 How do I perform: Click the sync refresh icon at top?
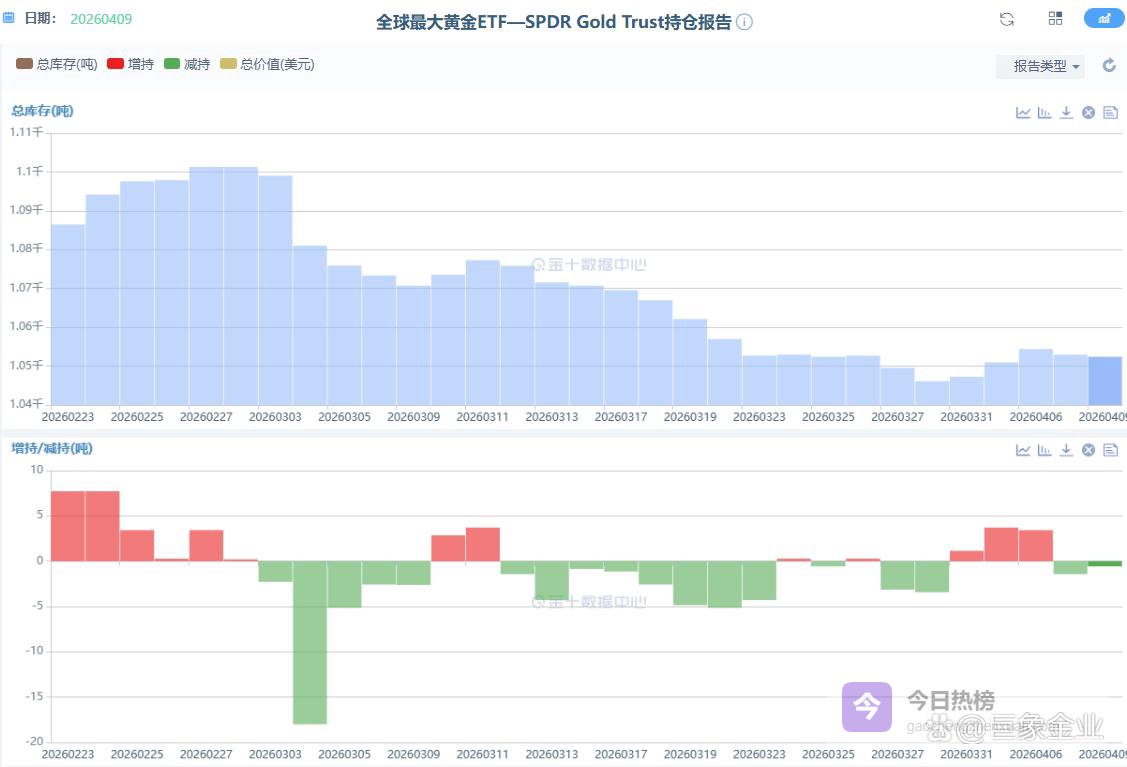(1007, 19)
